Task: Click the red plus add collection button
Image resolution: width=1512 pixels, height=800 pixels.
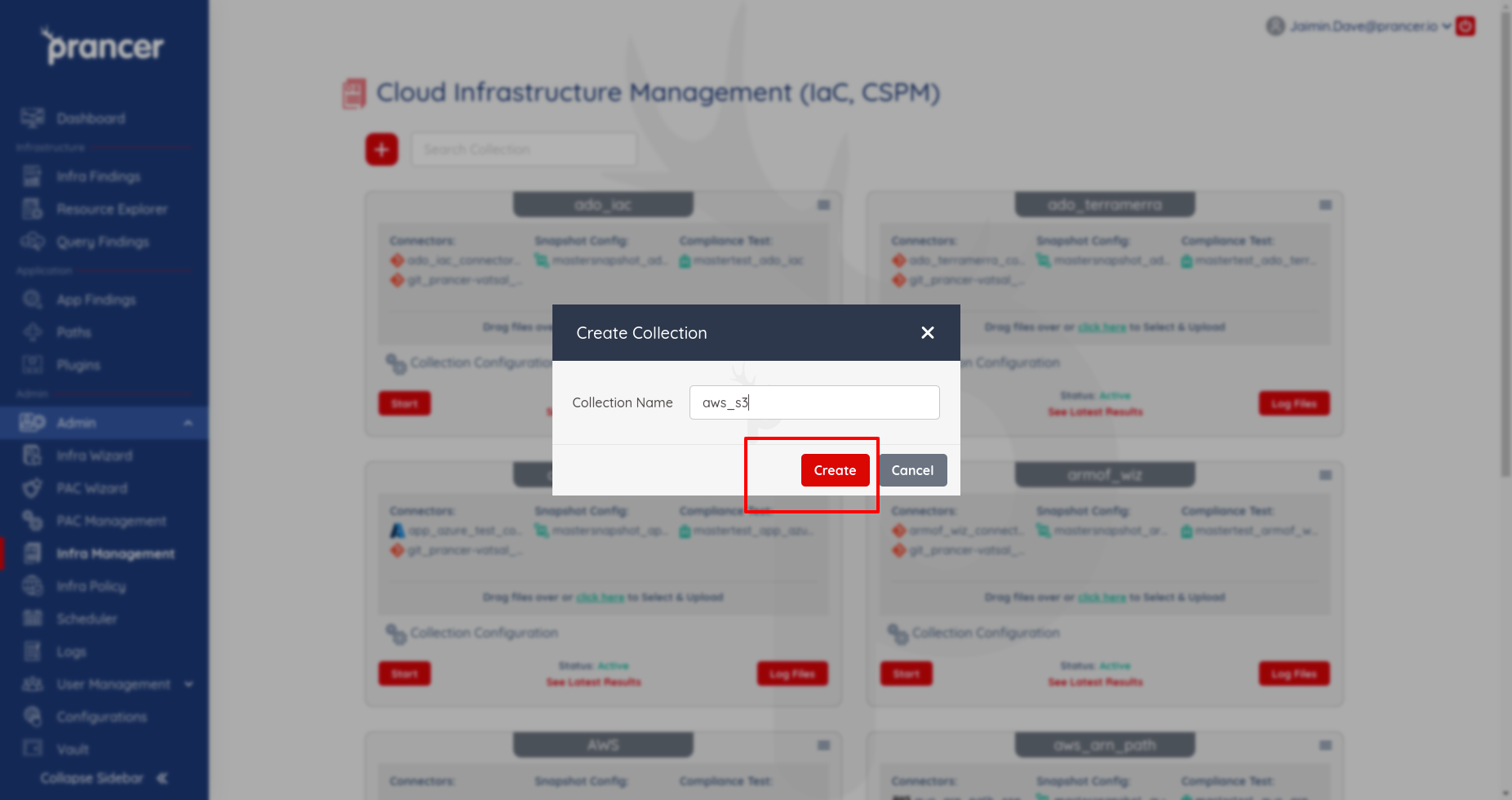Action: pyautogui.click(x=382, y=149)
